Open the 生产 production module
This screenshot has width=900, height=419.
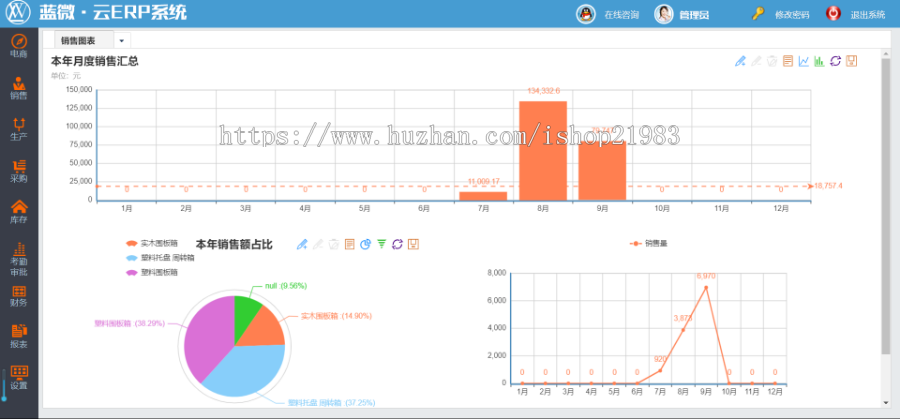pyautogui.click(x=18, y=128)
